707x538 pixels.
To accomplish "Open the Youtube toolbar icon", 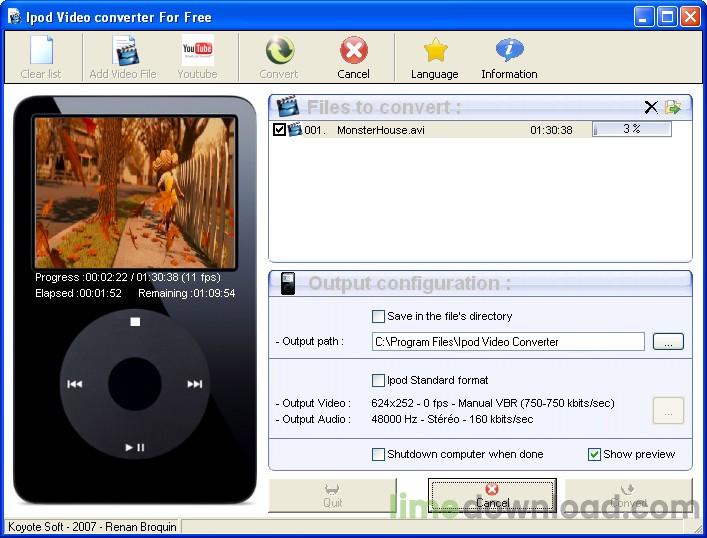I will (197, 50).
